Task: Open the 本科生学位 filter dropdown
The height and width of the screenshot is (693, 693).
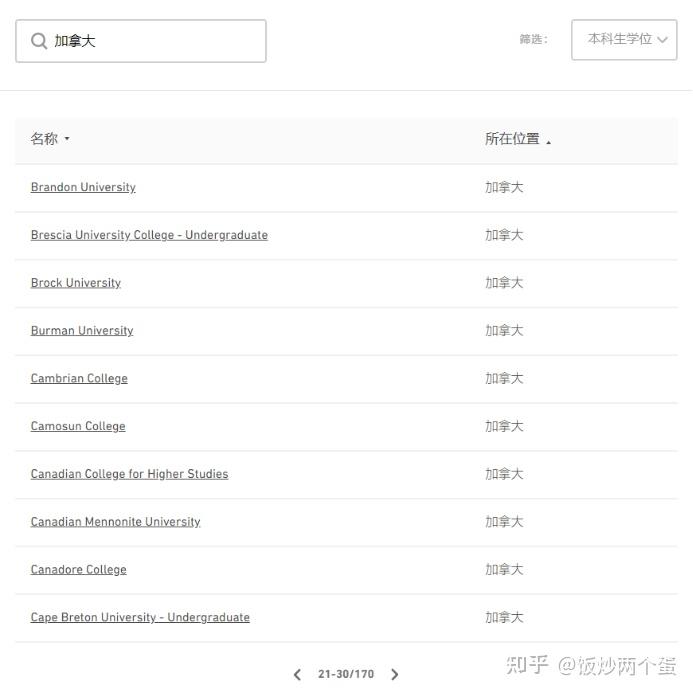Action: point(624,40)
